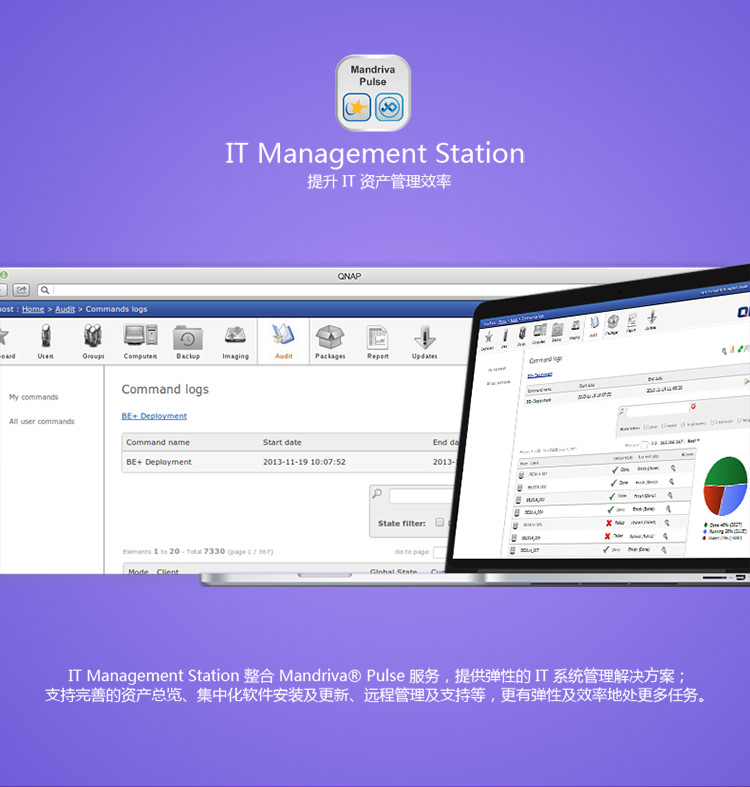Click the Elements 1 to 20 pagination text
The width and height of the screenshot is (750, 787).
coord(198,552)
